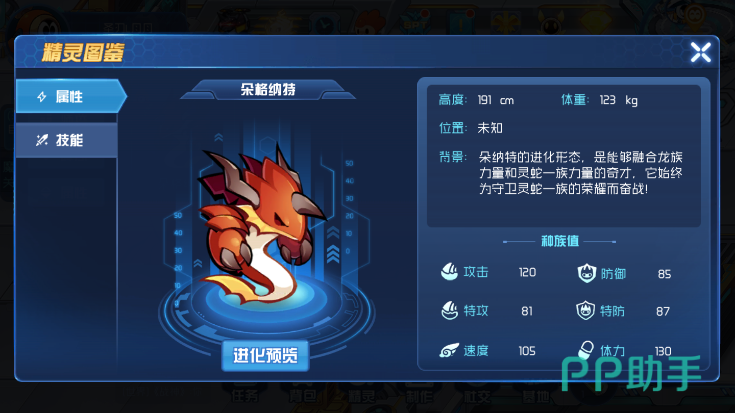Click the 防御 defense shield icon

[586, 273]
